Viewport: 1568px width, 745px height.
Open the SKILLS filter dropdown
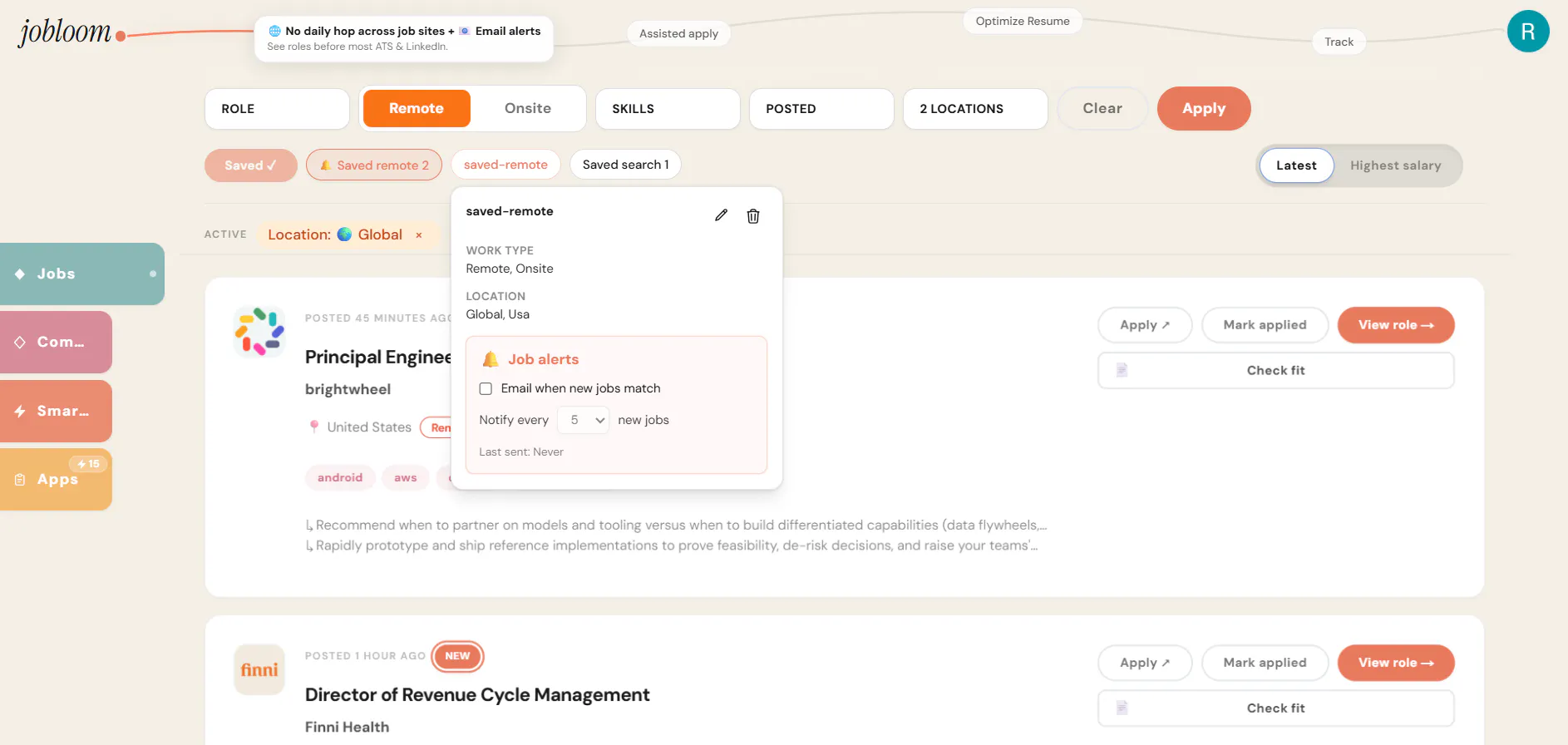coord(668,109)
